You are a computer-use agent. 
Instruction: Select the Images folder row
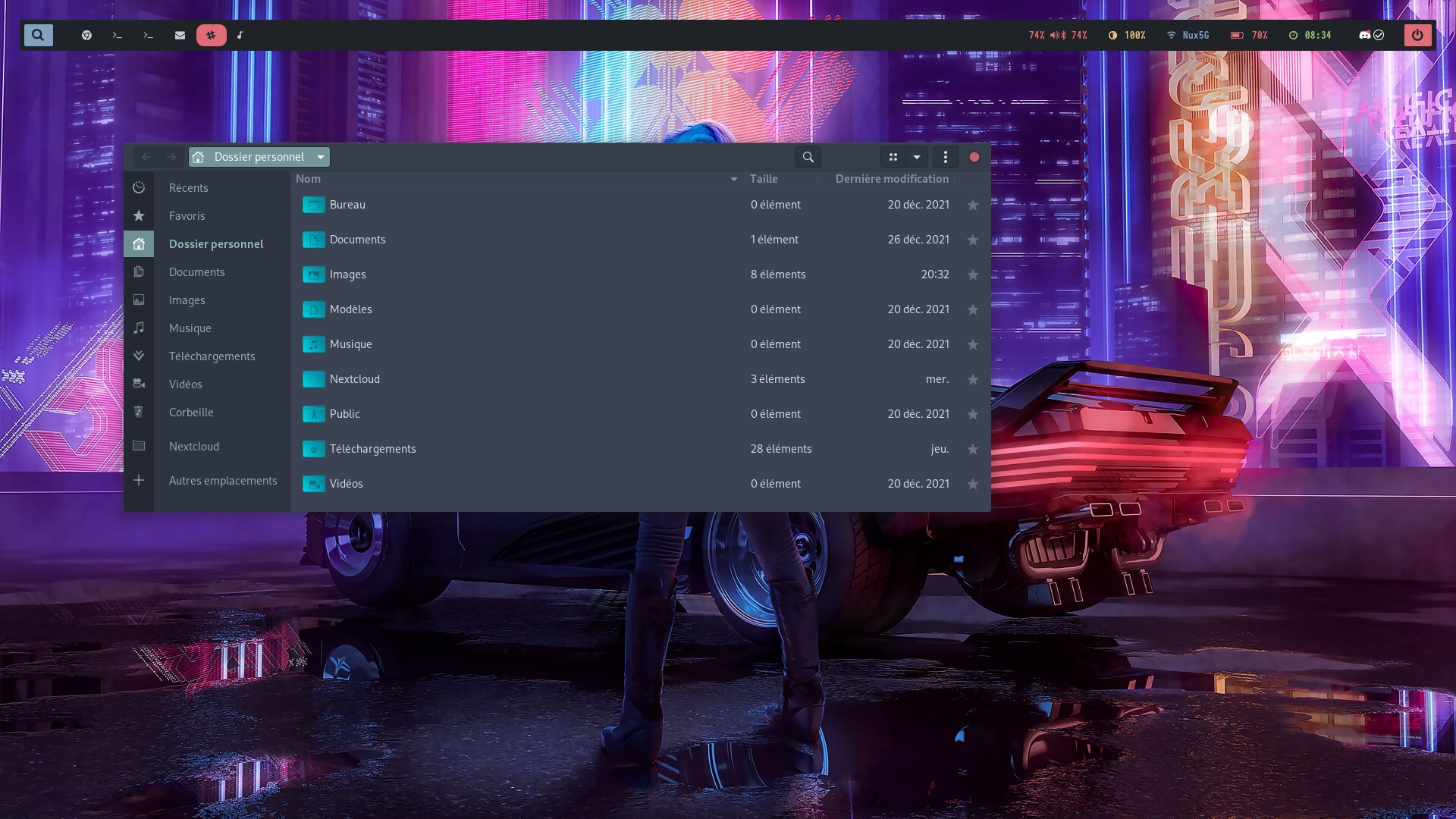point(347,275)
